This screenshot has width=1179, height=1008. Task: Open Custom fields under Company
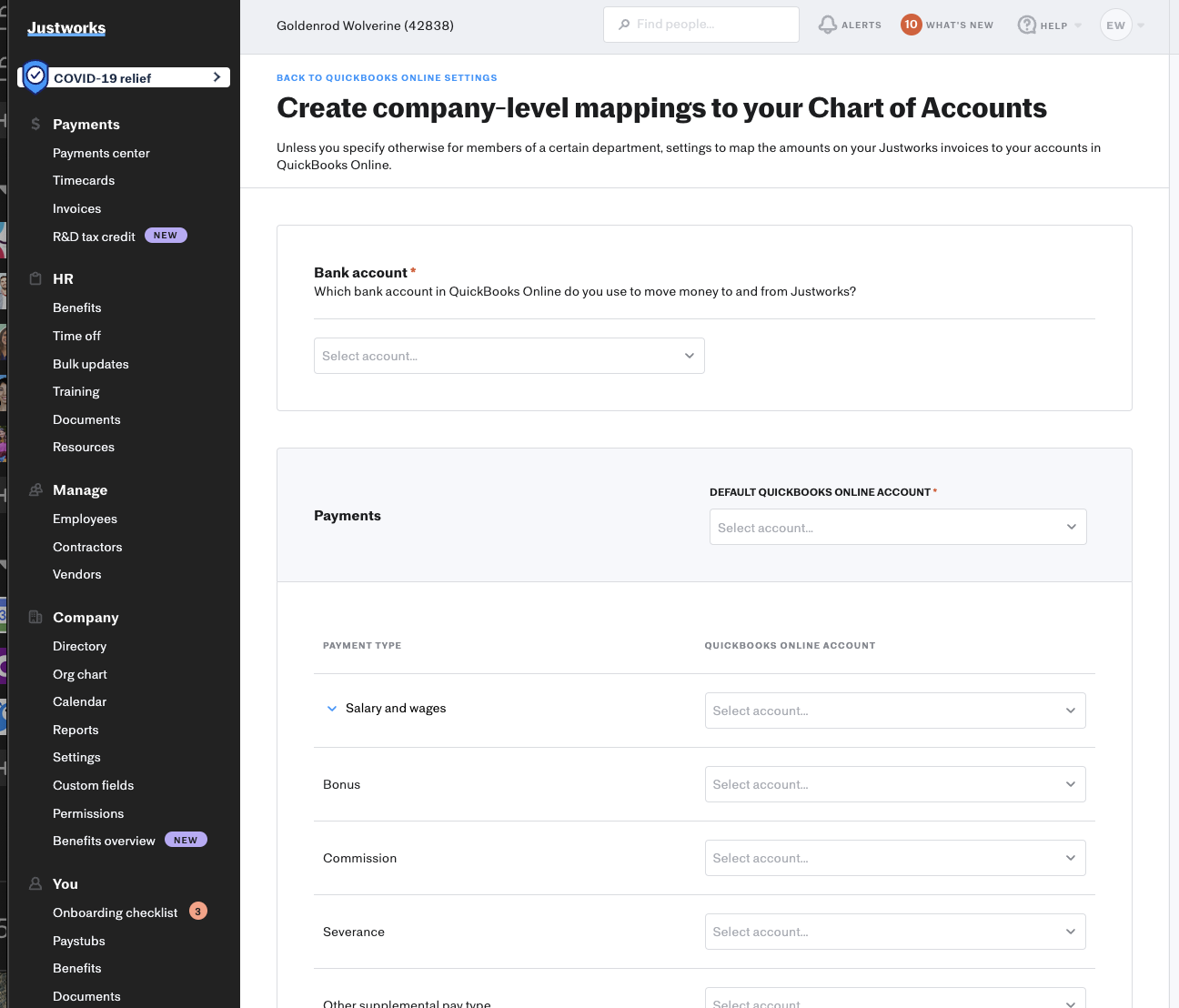pyautogui.click(x=93, y=785)
